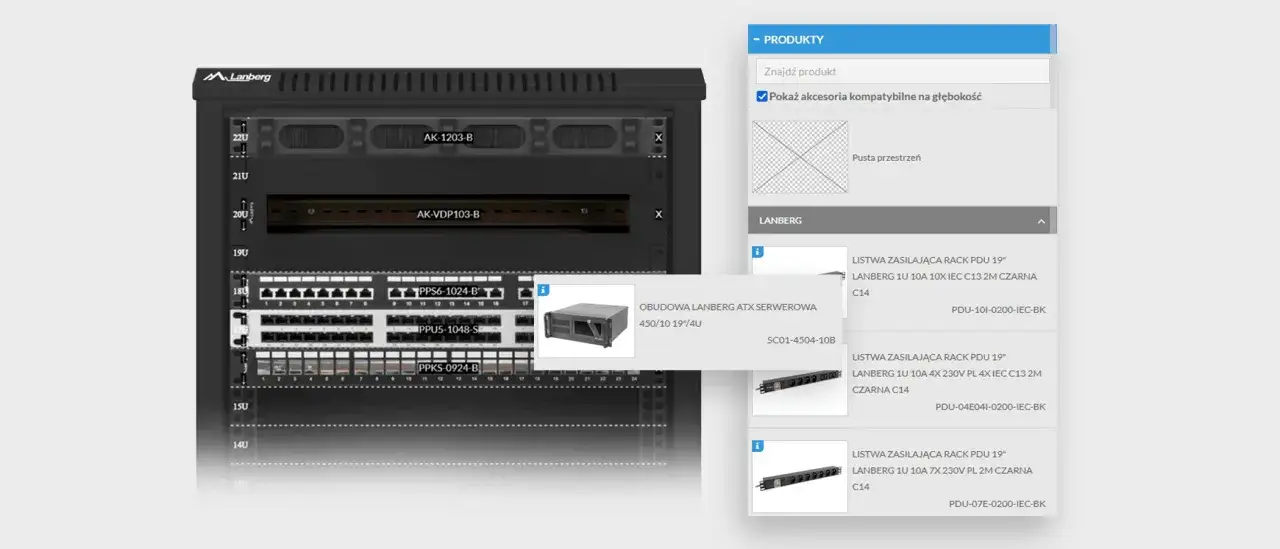Viewport: 1280px width, 549px height.
Task: Click the empty 15U rack slot
Action: 448,406
